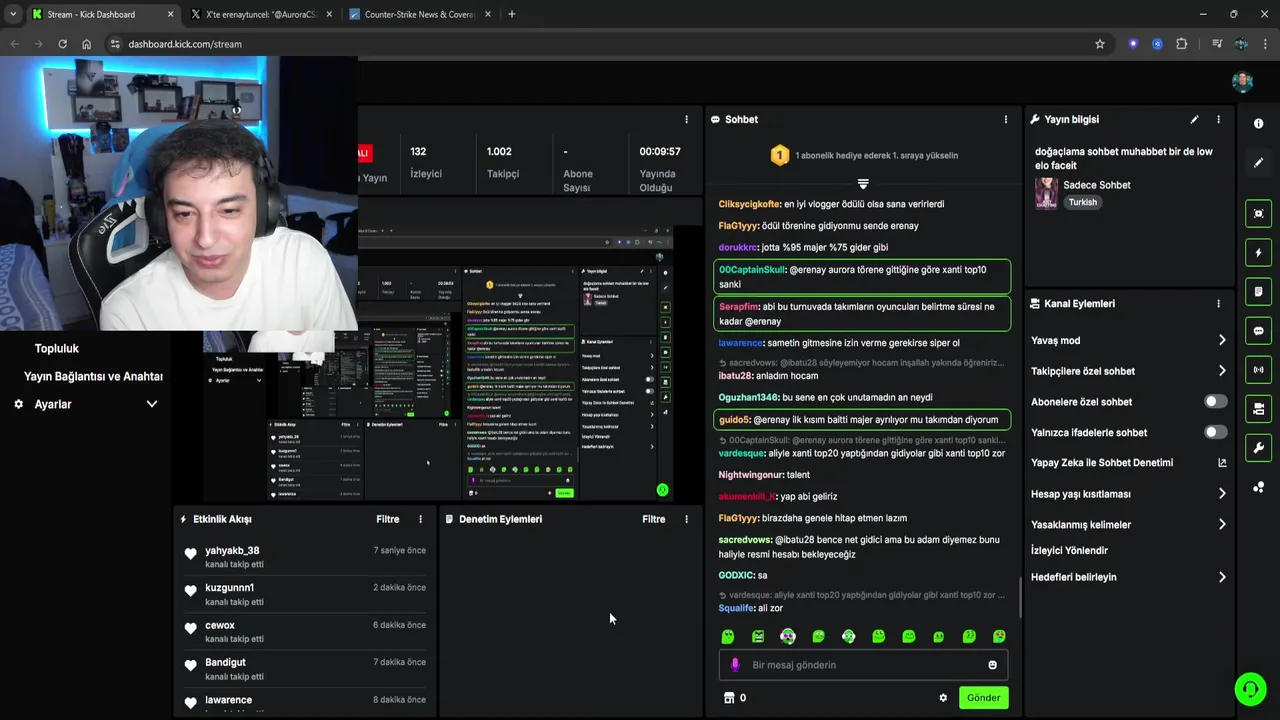Click username Oguzhan1346 in chat
This screenshot has height=720, width=1280.
click(748, 398)
